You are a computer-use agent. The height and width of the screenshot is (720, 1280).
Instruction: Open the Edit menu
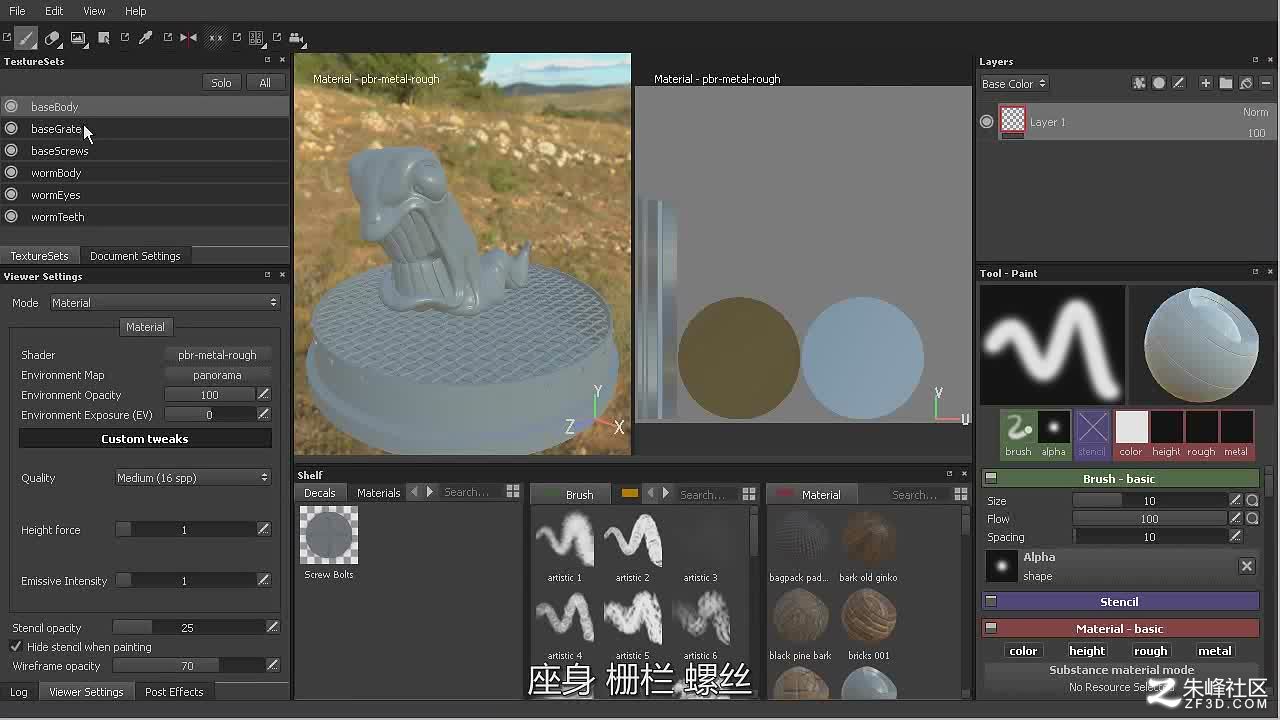(x=54, y=11)
